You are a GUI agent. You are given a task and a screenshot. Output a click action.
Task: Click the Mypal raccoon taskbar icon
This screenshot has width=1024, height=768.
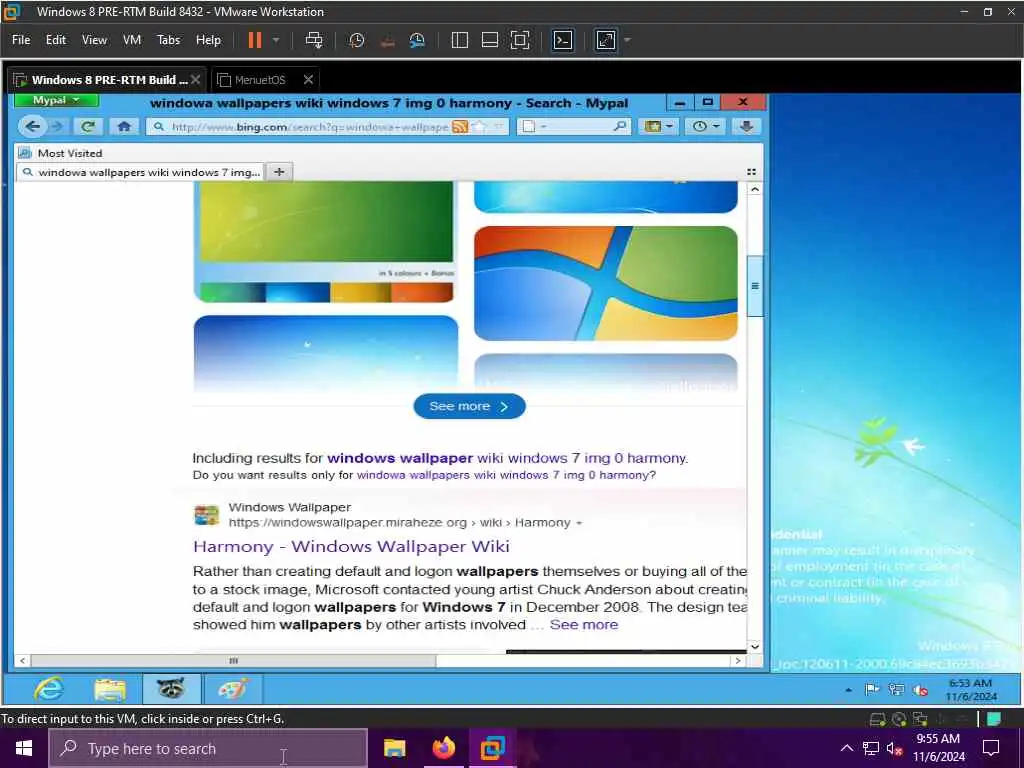coord(171,689)
